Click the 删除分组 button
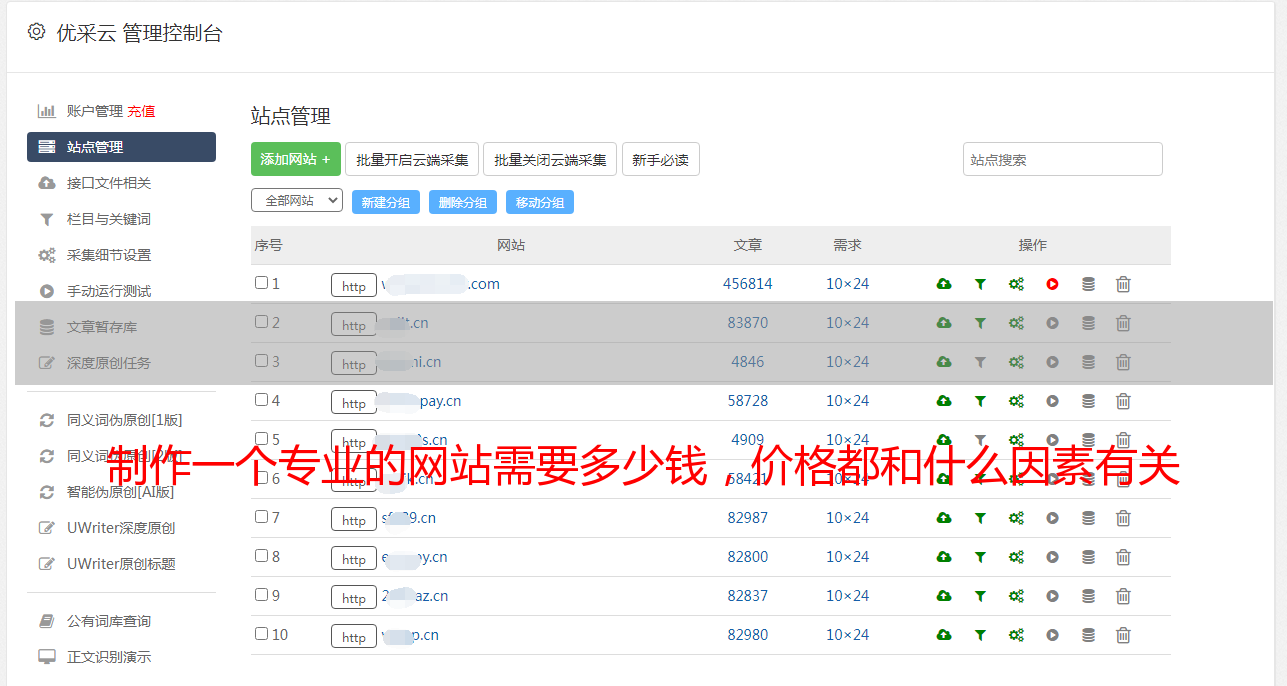 pyautogui.click(x=463, y=202)
